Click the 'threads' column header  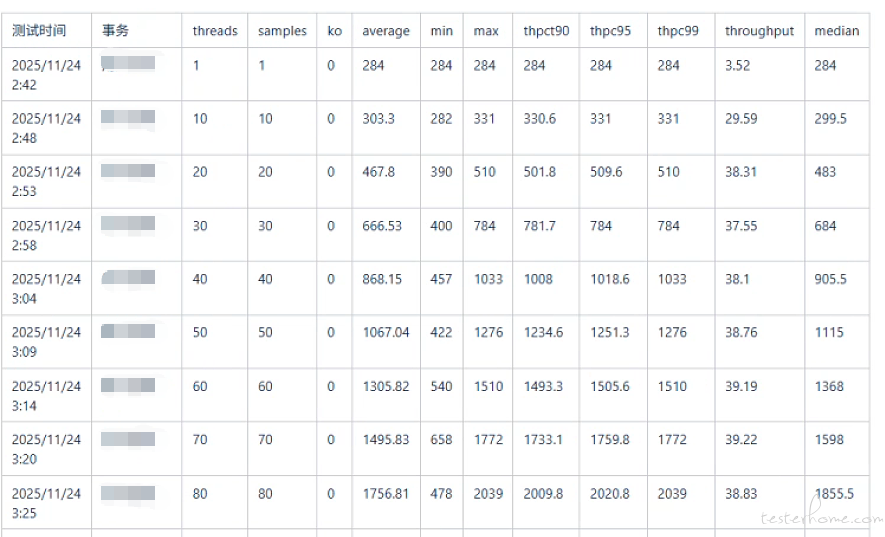click(215, 31)
